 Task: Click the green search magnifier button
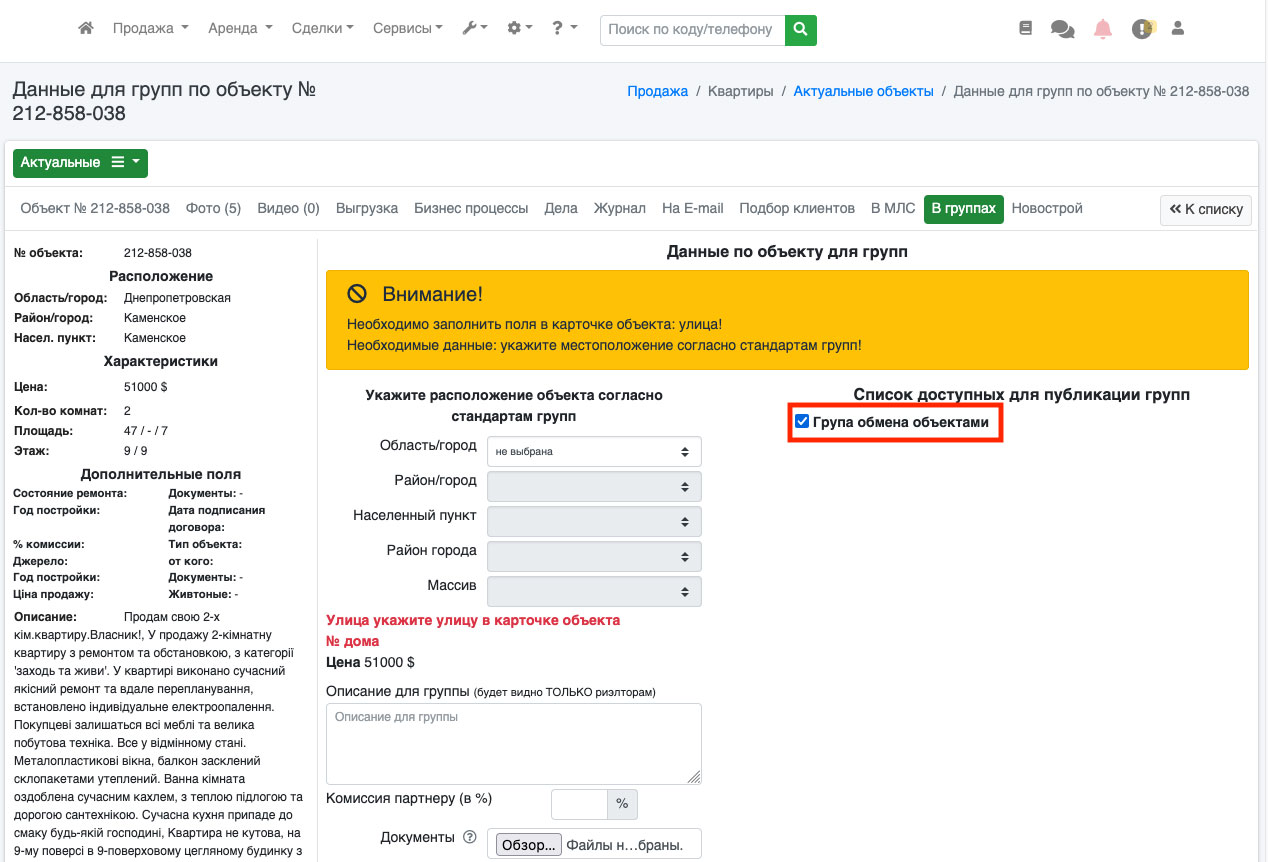pos(800,30)
